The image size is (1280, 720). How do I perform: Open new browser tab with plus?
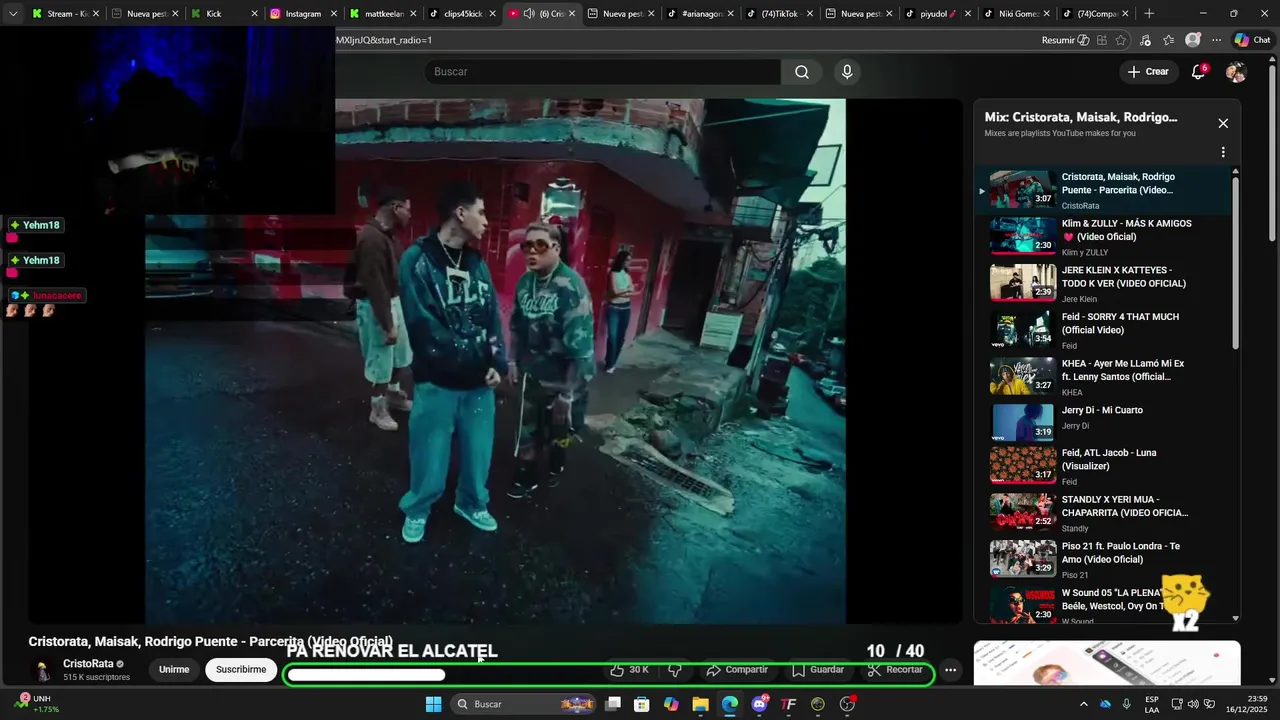(1149, 13)
